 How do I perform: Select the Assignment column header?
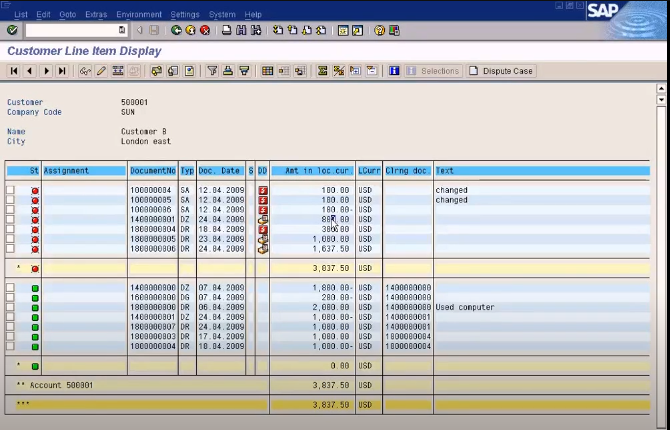(85, 171)
